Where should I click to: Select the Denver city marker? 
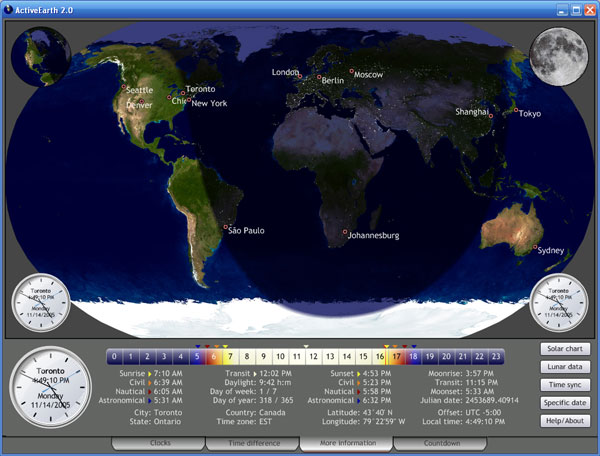tap(142, 101)
